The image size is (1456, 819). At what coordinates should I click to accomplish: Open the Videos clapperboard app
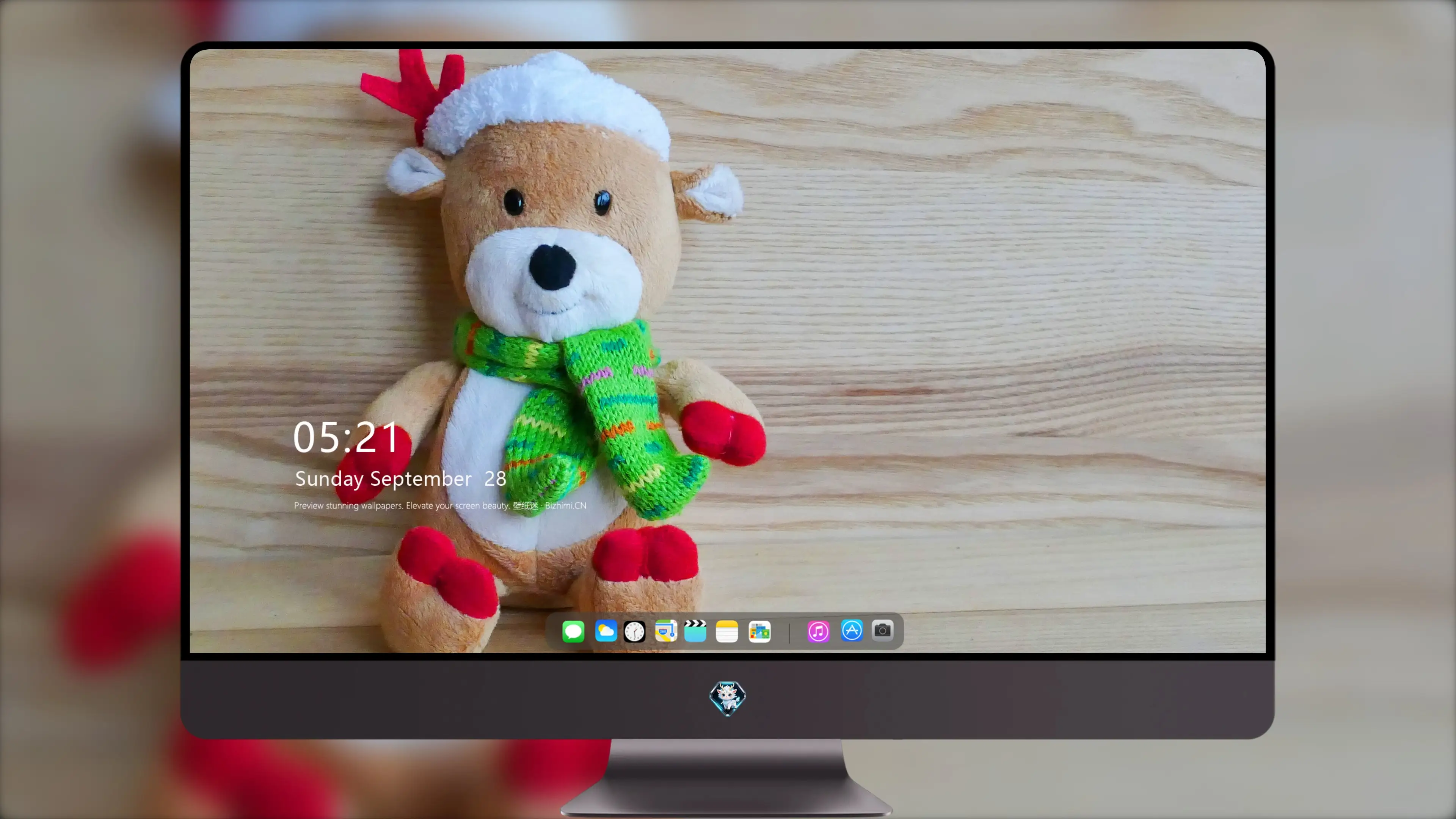[695, 631]
